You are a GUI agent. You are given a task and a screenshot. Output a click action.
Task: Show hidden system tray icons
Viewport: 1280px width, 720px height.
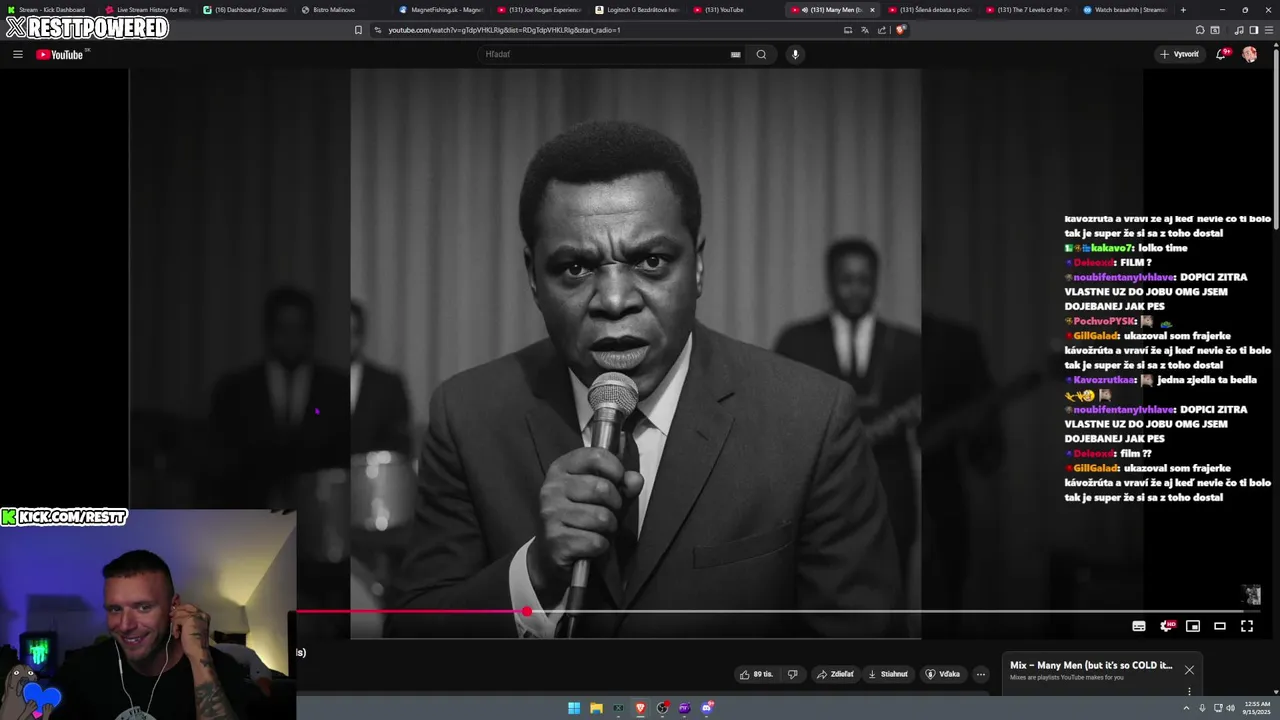[1187, 708]
